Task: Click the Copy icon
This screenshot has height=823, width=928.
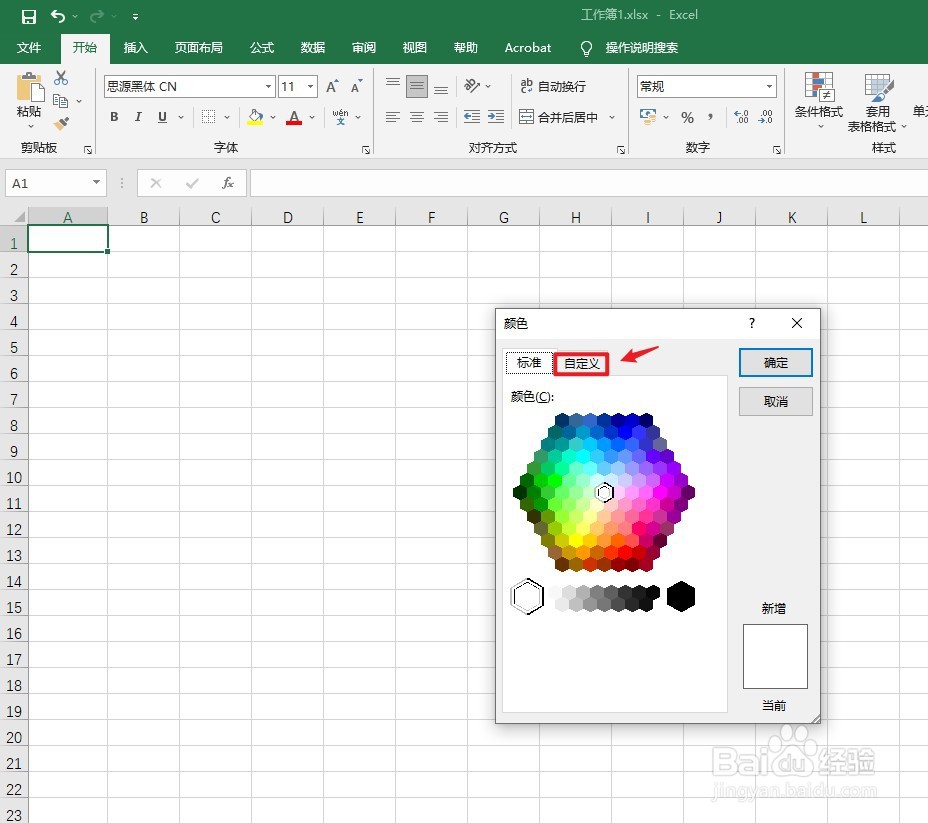Action: pos(60,101)
